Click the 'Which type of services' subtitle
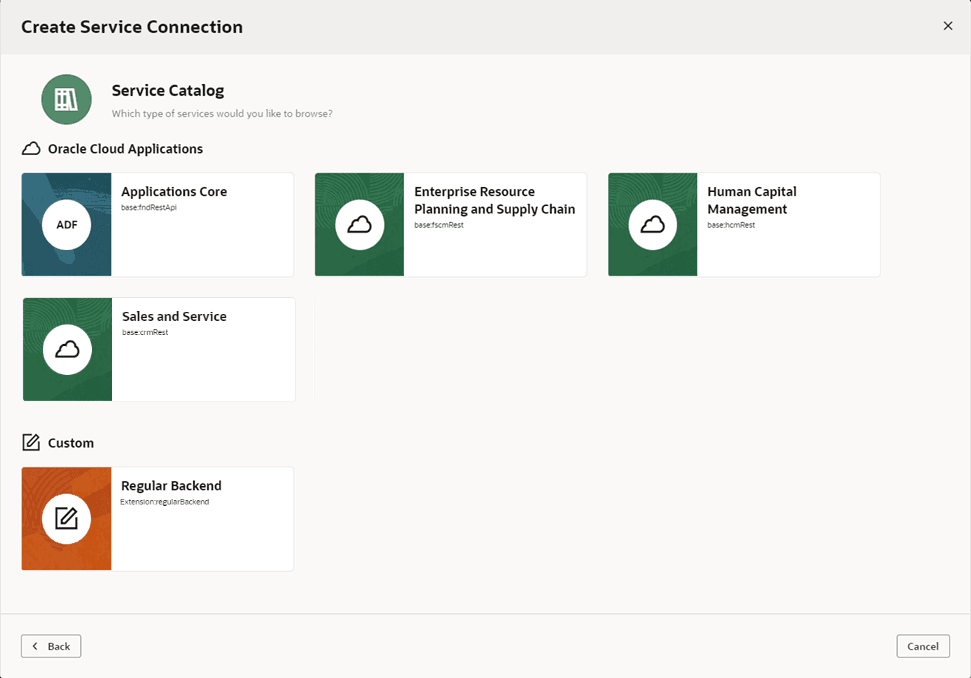Image resolution: width=971 pixels, height=678 pixels. [x=222, y=113]
